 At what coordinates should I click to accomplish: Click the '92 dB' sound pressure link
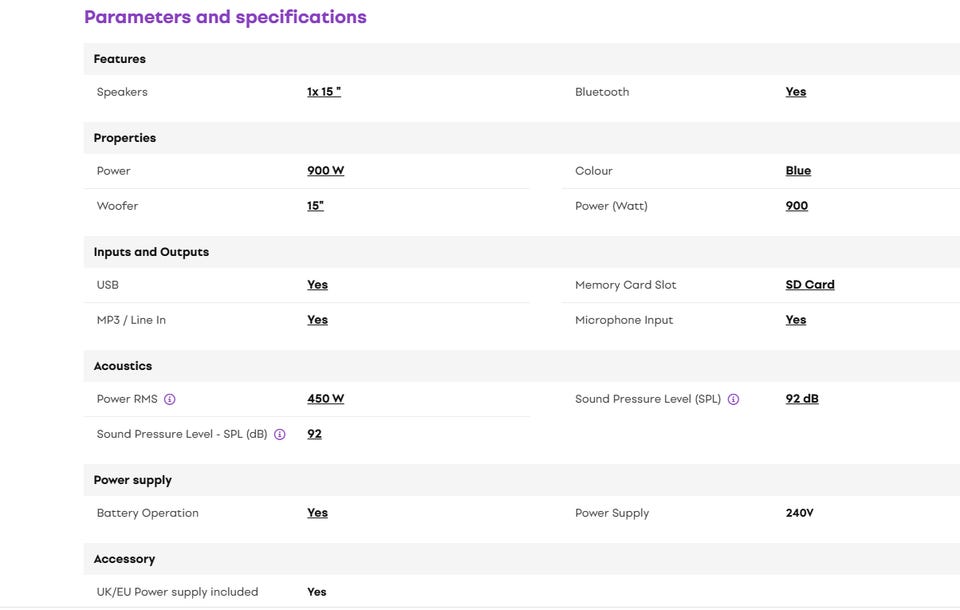click(x=802, y=399)
